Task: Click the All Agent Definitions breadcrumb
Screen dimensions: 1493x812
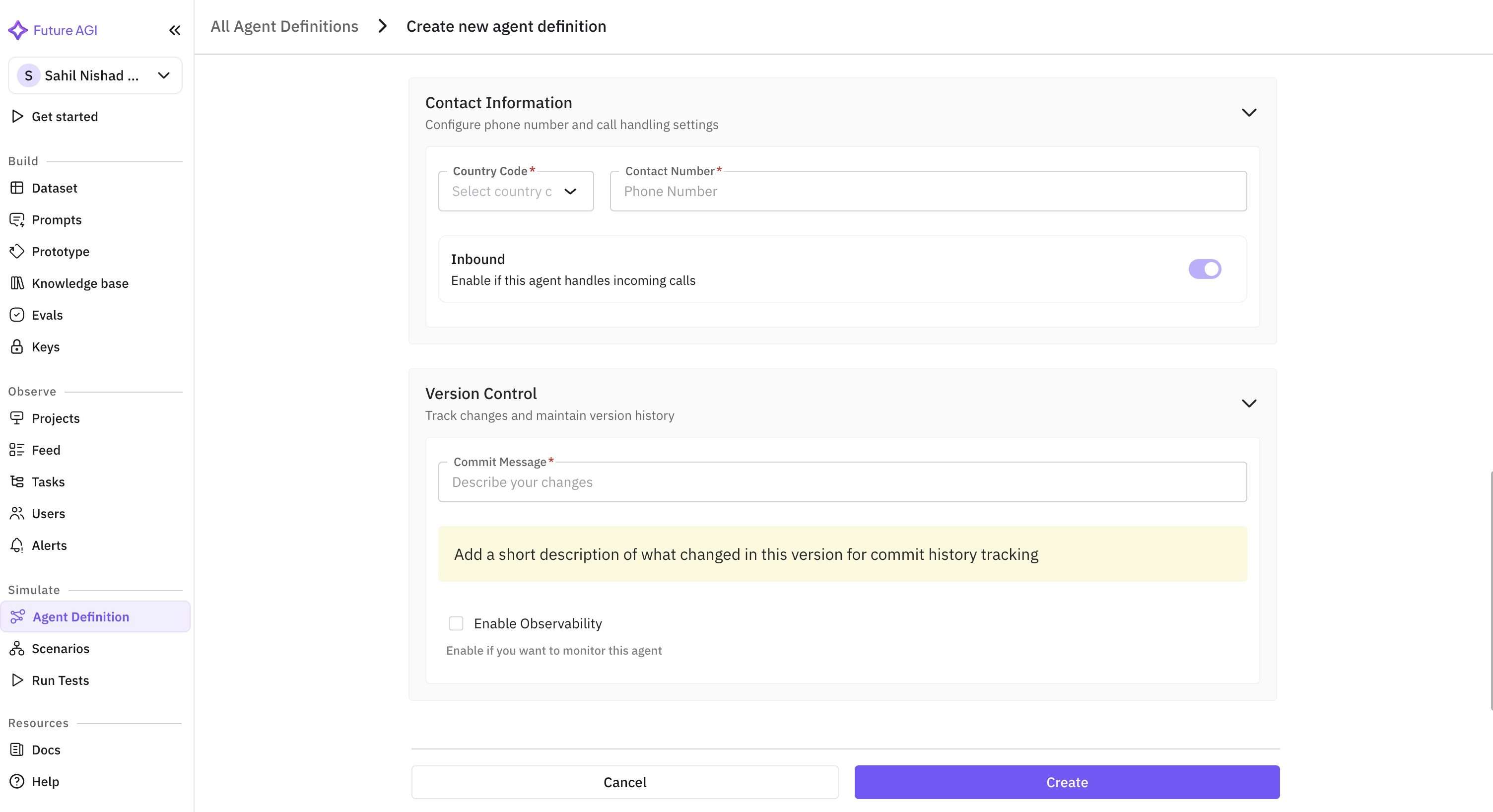Action: pos(284,26)
